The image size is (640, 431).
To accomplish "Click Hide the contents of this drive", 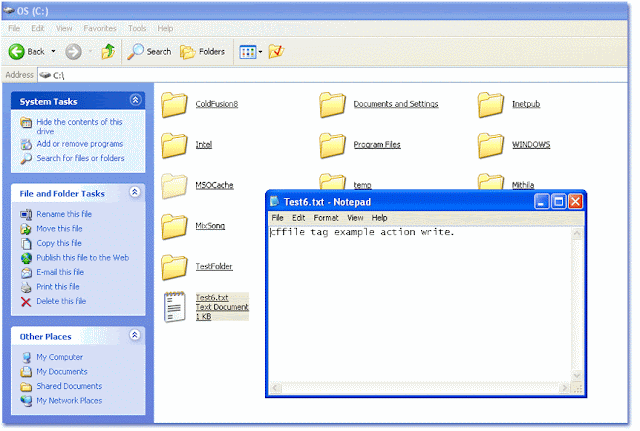I will pyautogui.click(x=79, y=127).
